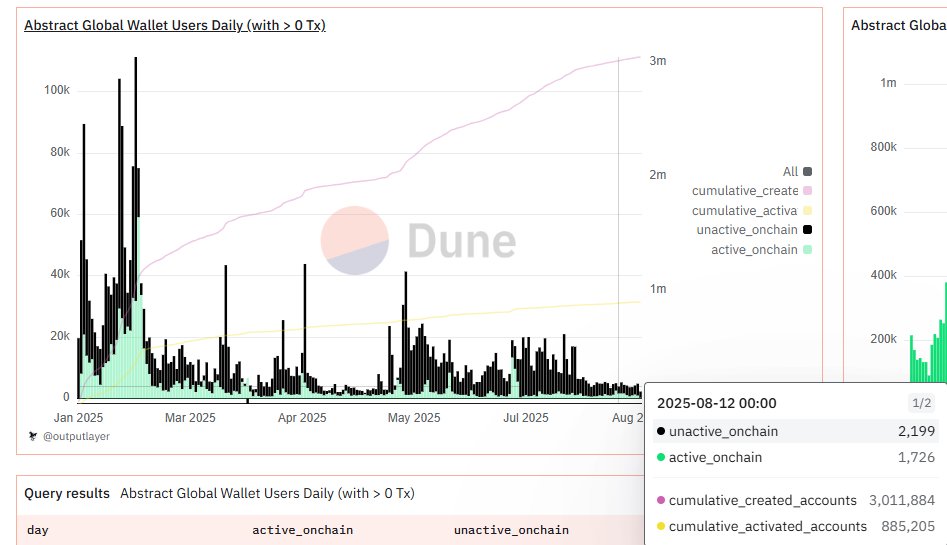This screenshot has width=947, height=545.
Task: Toggle unactive_onchain legend black swatch
Action: (807, 230)
